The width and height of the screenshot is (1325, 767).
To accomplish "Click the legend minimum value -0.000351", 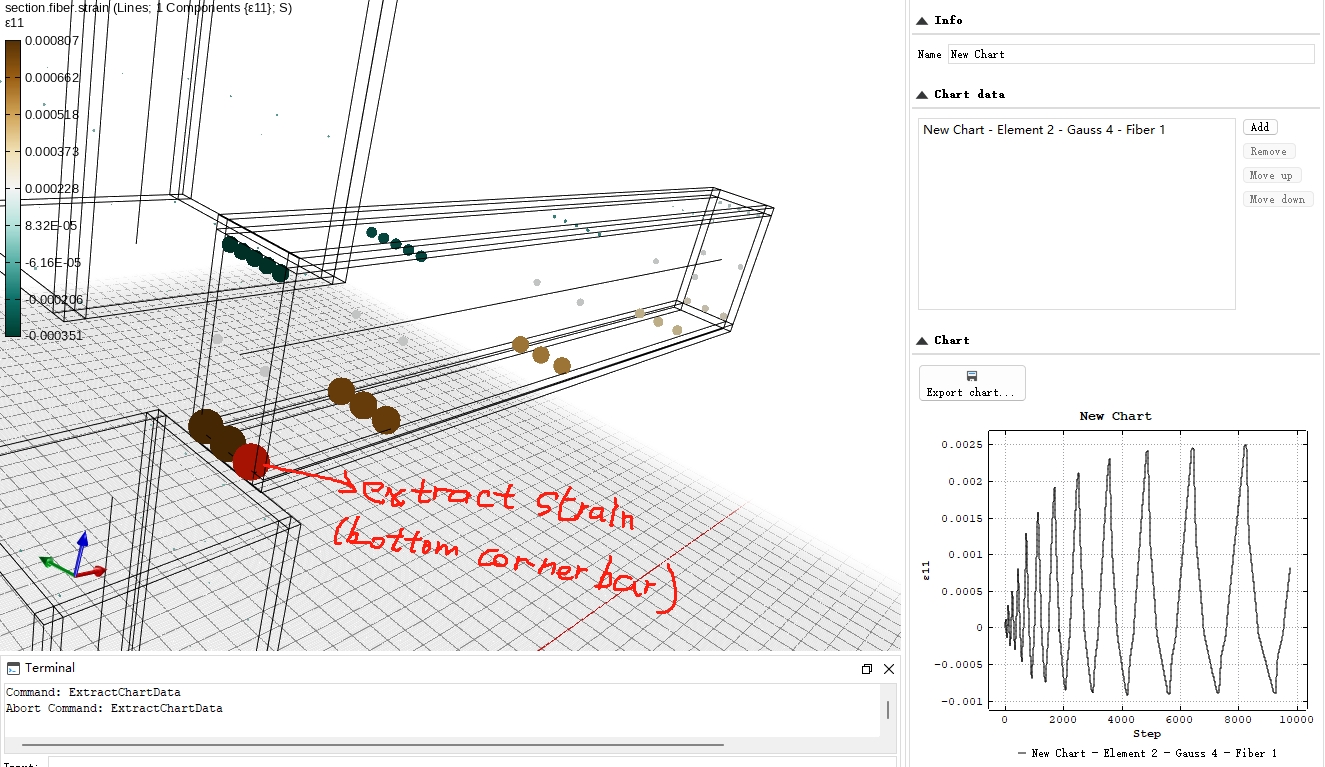I will pyautogui.click(x=54, y=335).
